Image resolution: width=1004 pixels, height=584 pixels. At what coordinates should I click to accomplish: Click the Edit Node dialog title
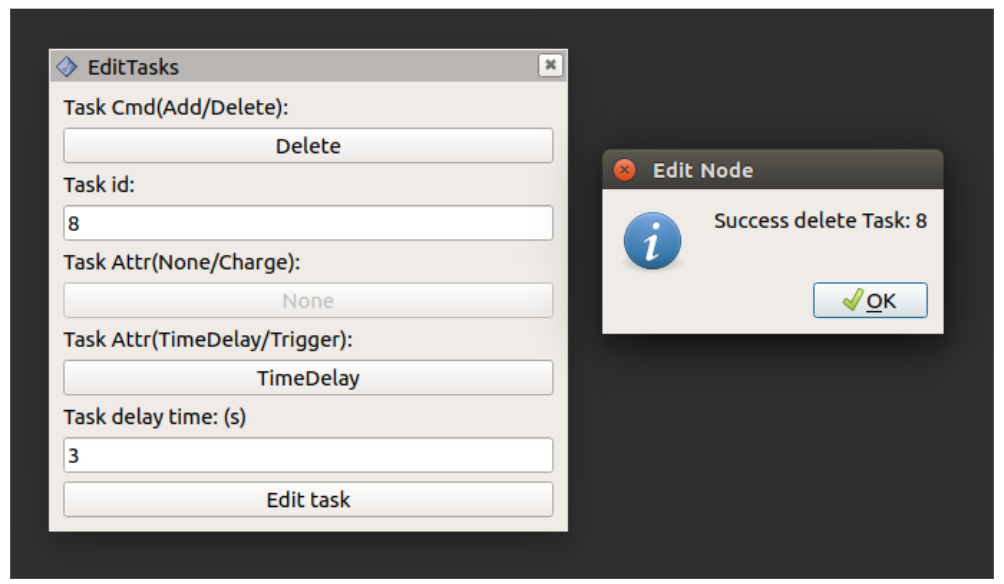(x=703, y=170)
